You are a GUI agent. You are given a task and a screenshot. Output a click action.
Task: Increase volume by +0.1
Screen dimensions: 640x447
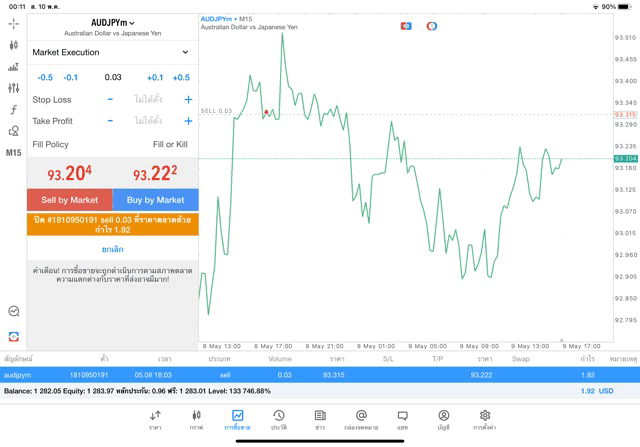coord(155,77)
